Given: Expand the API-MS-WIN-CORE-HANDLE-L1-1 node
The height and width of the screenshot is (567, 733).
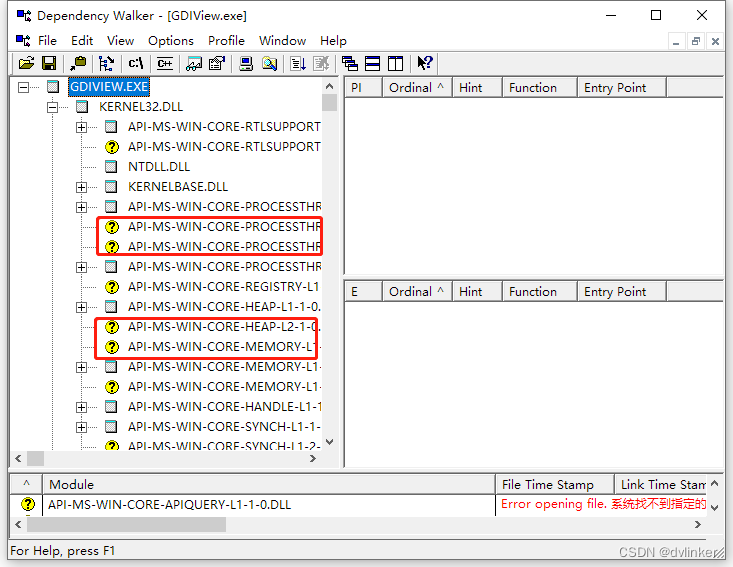Looking at the screenshot, I should [x=82, y=407].
